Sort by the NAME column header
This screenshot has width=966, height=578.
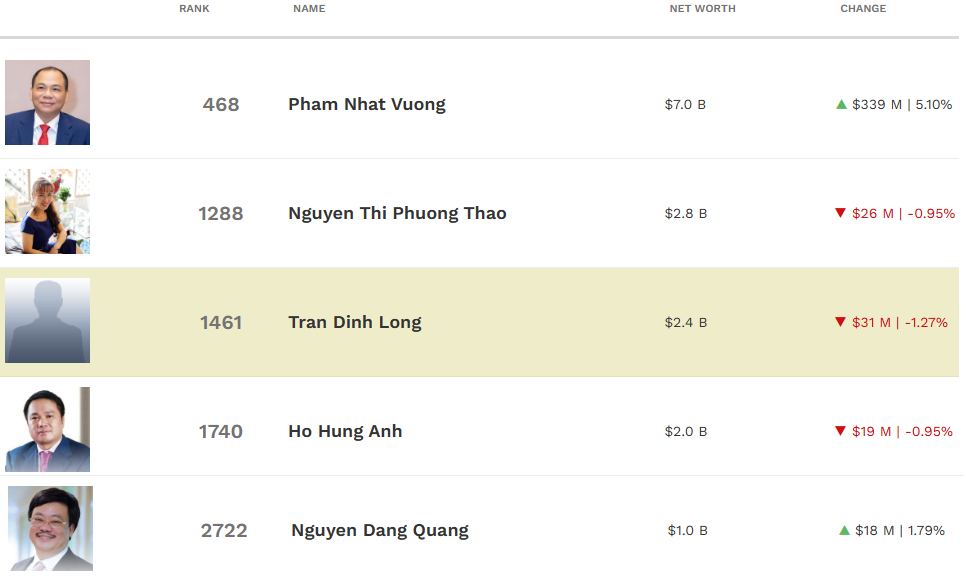pyautogui.click(x=309, y=9)
